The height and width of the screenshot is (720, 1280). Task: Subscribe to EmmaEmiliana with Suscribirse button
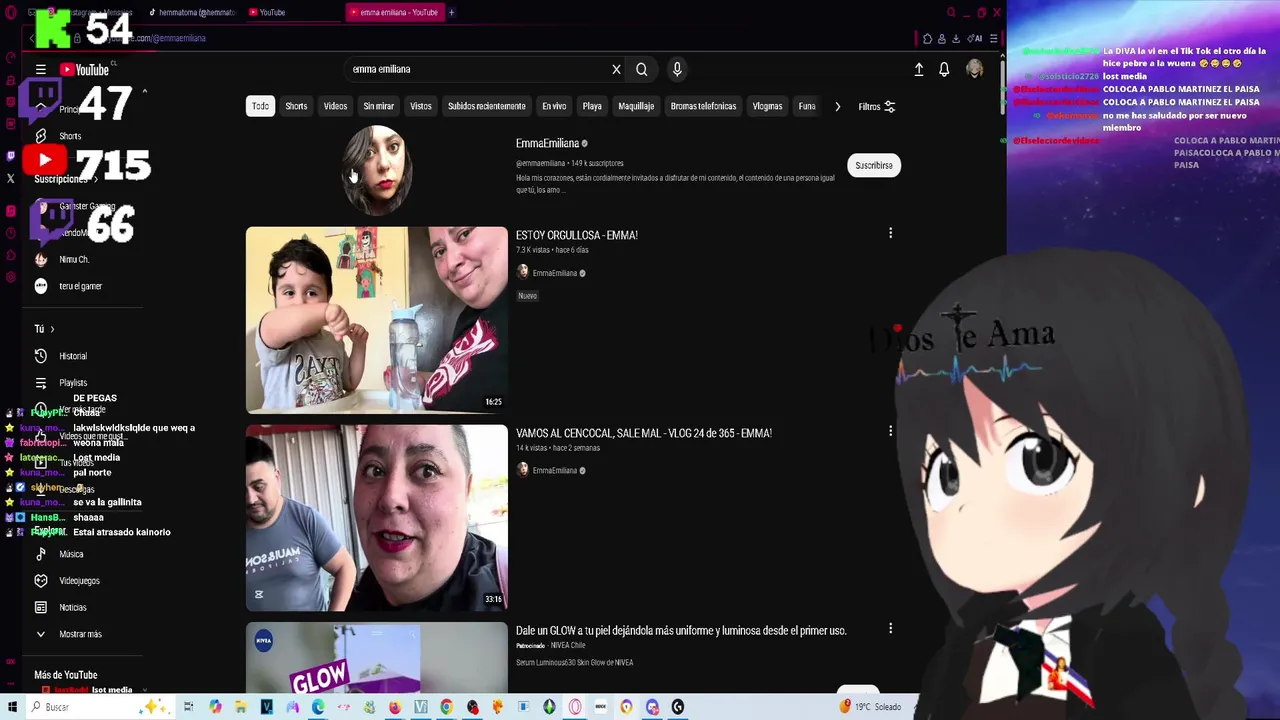point(874,165)
